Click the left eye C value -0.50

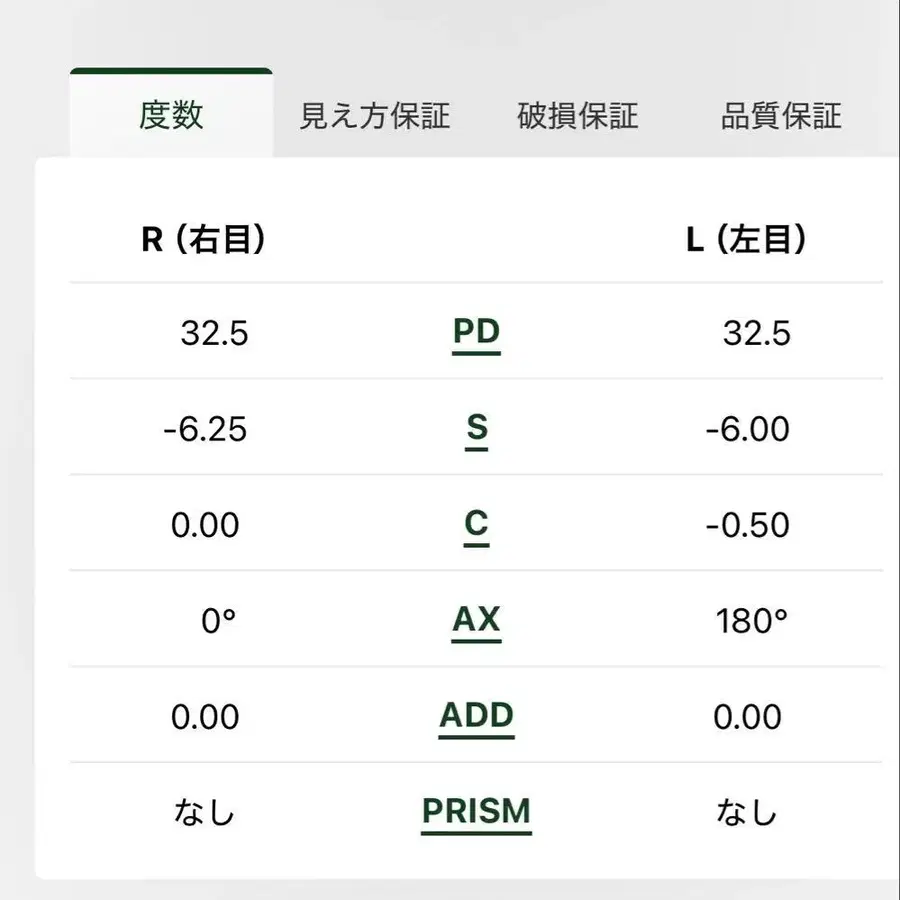pyautogui.click(x=747, y=526)
